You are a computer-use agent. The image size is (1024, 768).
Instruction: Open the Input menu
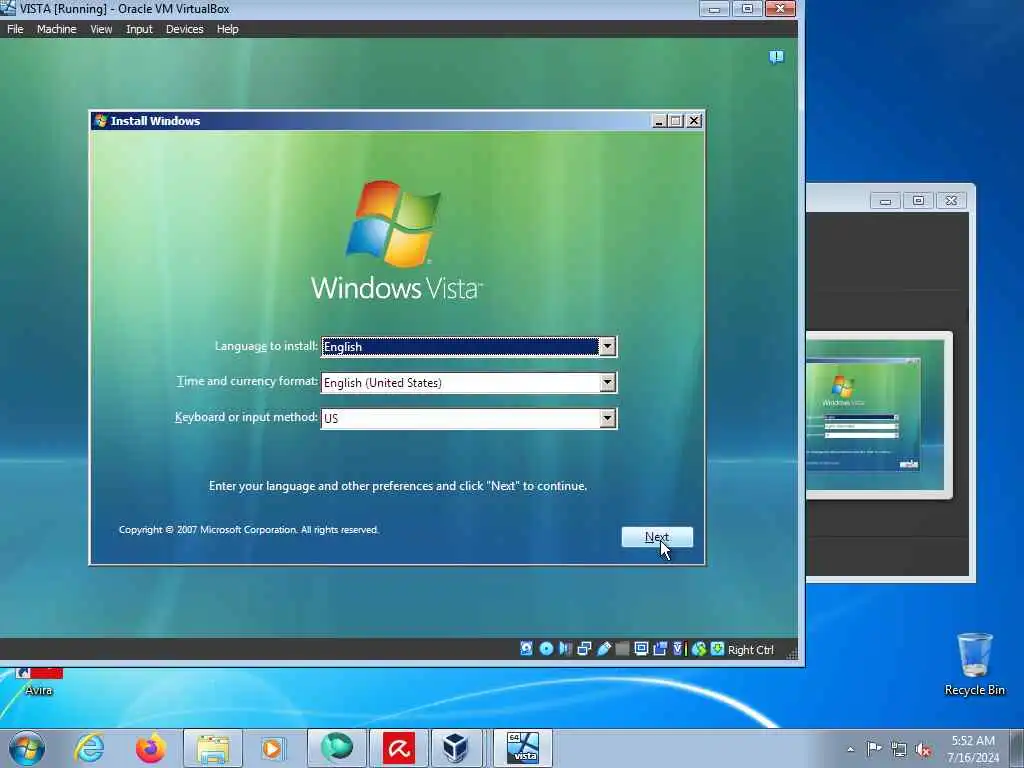click(x=139, y=29)
